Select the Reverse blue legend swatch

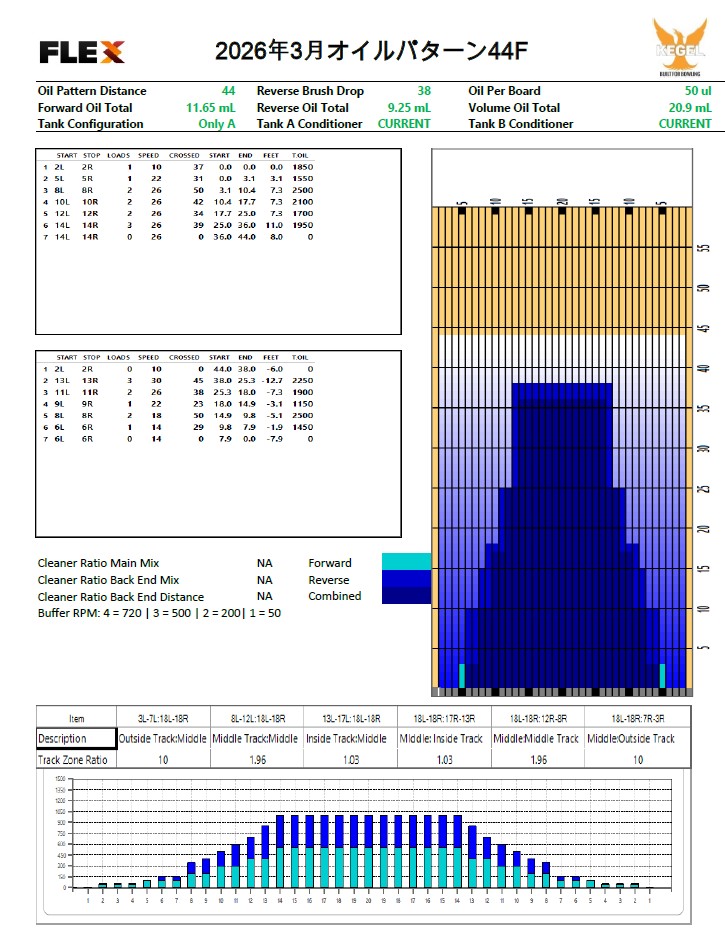click(x=406, y=579)
